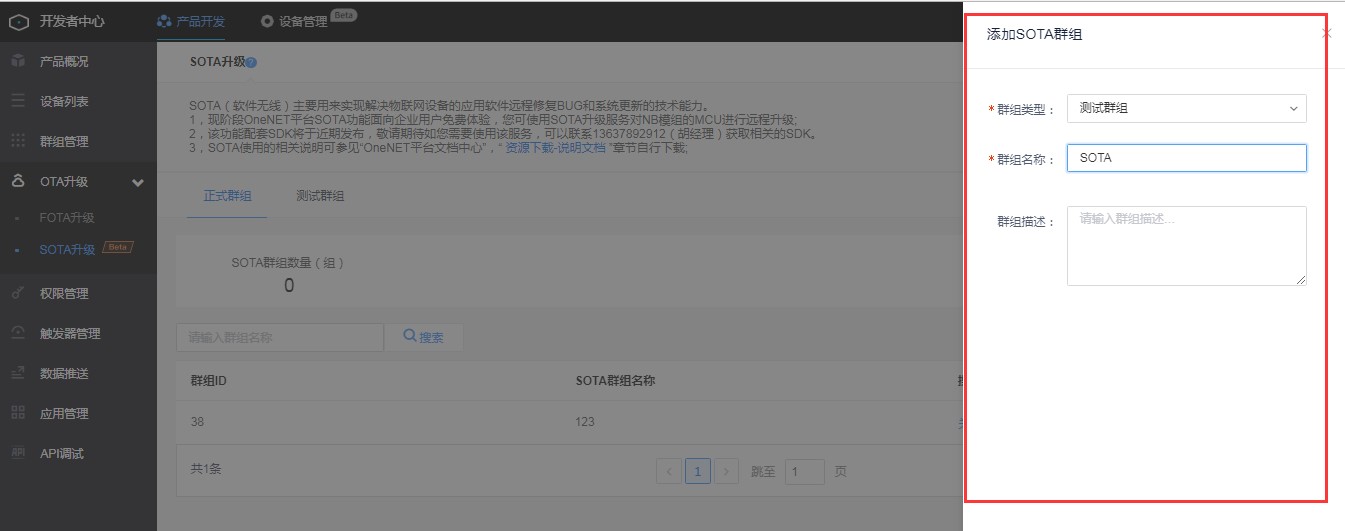Click the OTA升级 cloud icon

click(18, 181)
